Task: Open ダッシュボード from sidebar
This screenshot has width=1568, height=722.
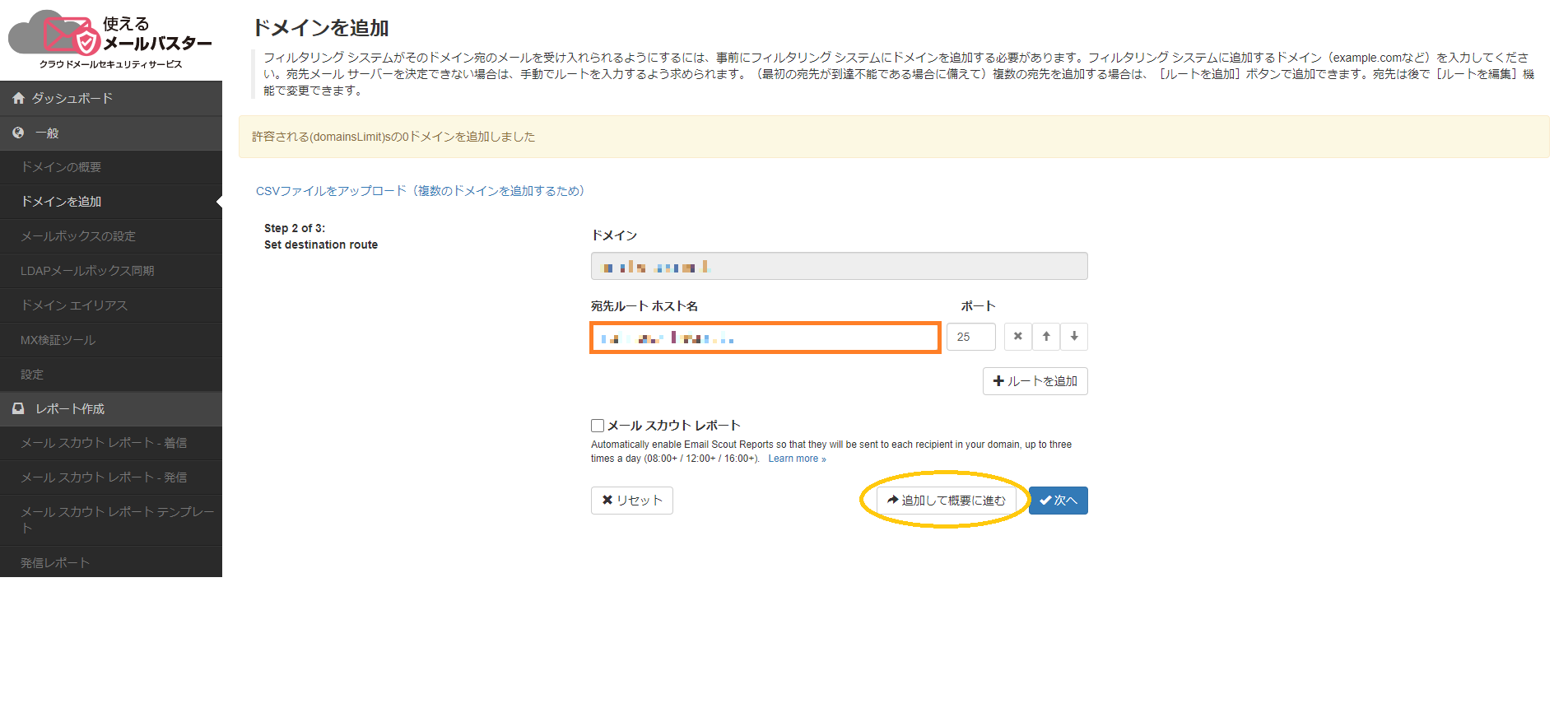Action: coord(111,98)
